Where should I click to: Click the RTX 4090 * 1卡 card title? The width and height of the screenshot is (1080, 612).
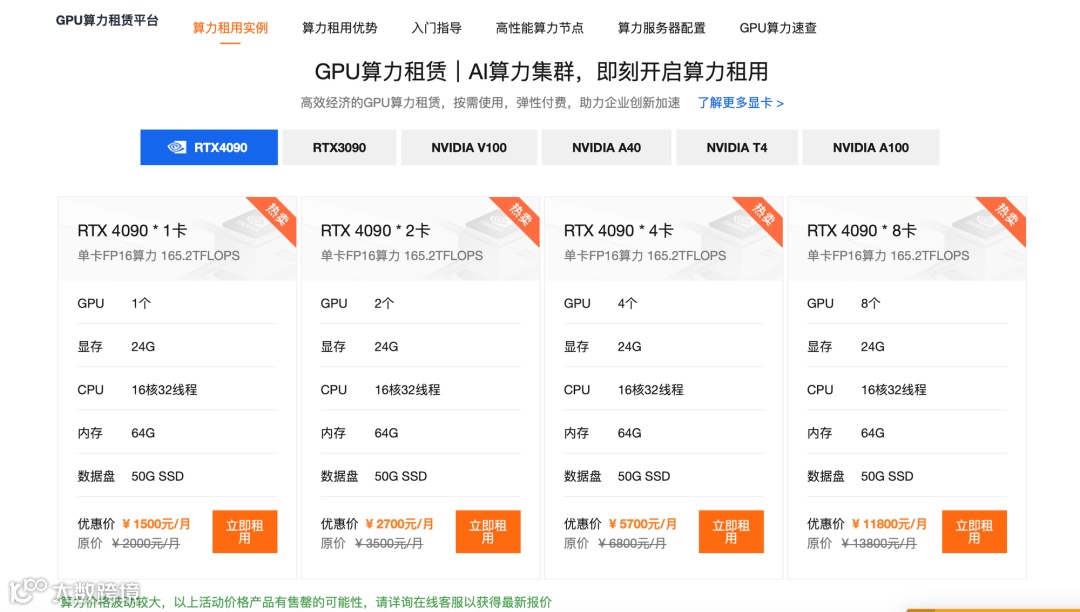132,231
